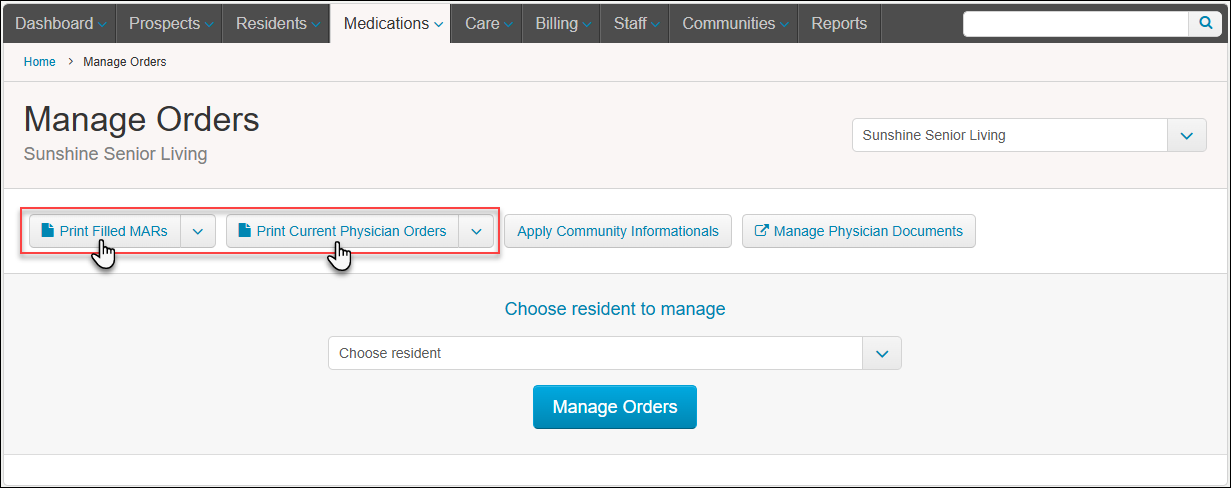1231x488 pixels.
Task: Open the Dashboard menu
Action: pos(60,24)
